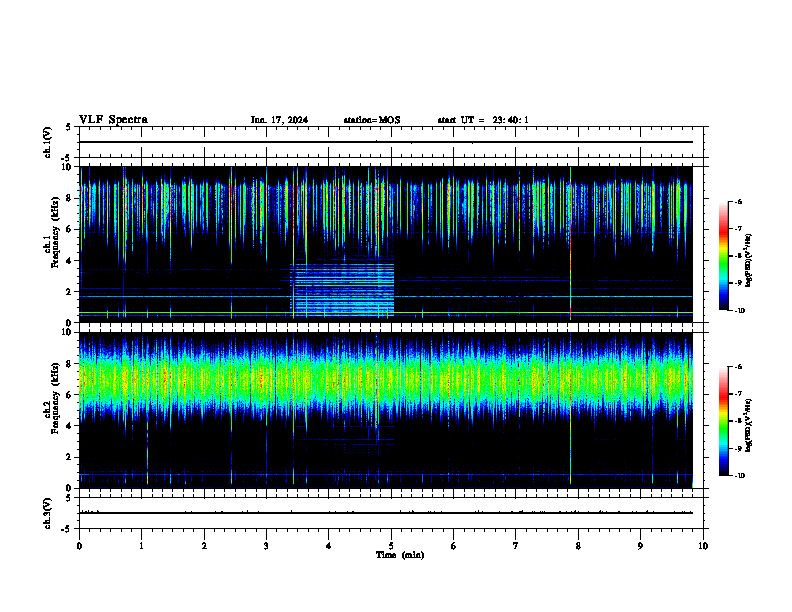The width and height of the screenshot is (792, 612).
Task: Click the "-10" label on ch.2 color bar
Action: pyautogui.click(x=739, y=476)
